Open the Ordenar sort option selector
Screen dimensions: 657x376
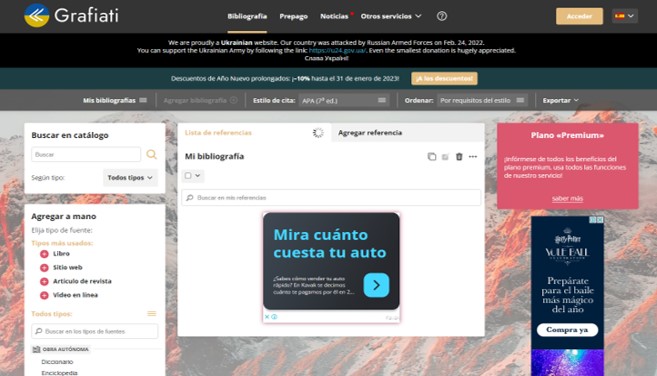482,100
